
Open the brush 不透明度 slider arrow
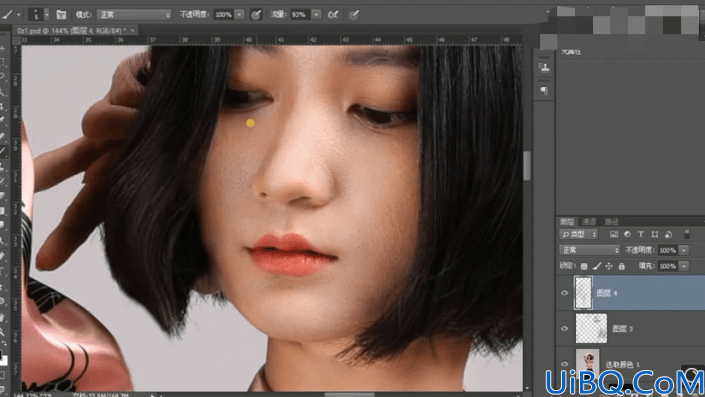coord(240,15)
